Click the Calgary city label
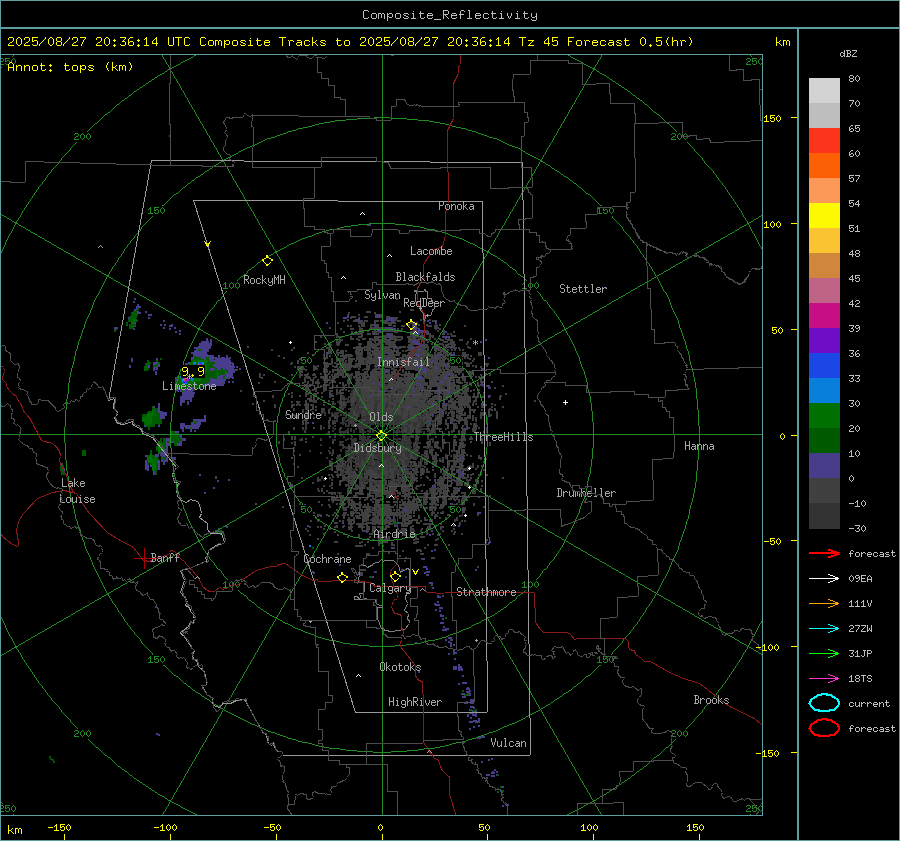Viewport: 900px width, 841px height. [390, 588]
